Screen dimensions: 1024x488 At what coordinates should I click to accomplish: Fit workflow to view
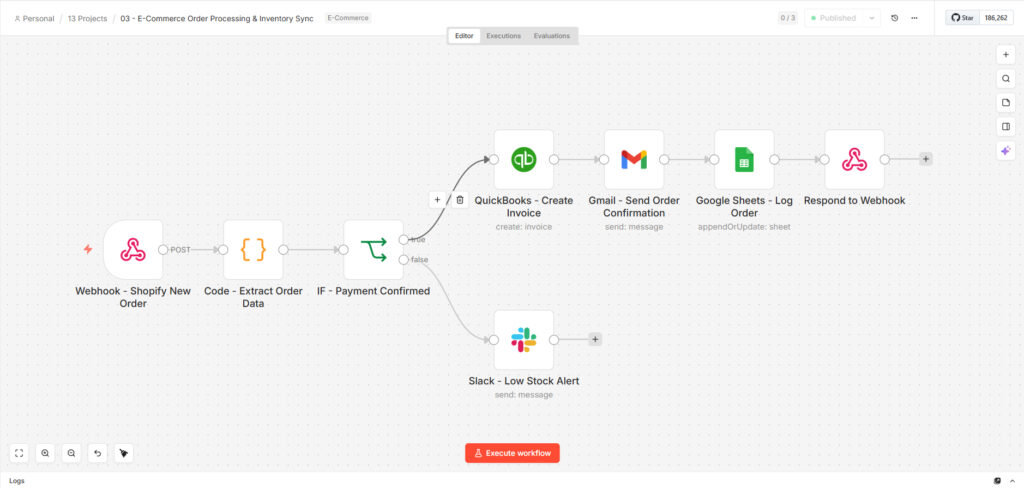[19, 453]
